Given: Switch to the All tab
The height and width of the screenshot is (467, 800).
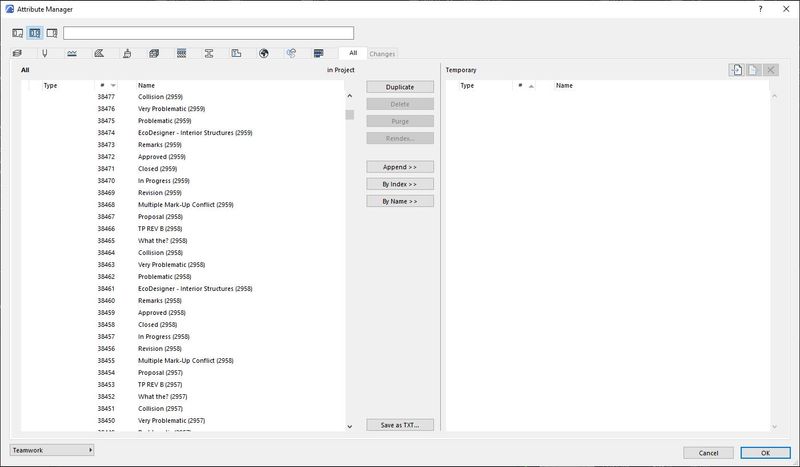Looking at the screenshot, I should [x=353, y=53].
